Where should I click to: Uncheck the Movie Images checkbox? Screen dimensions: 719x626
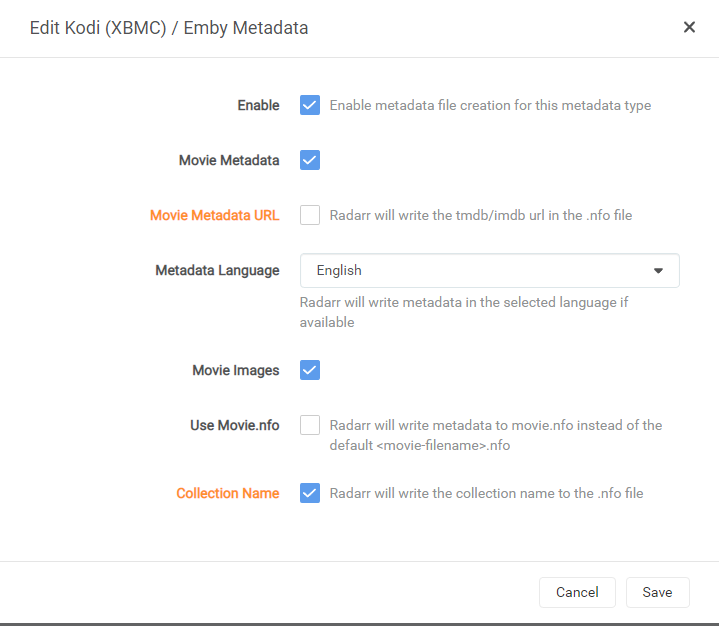310,370
